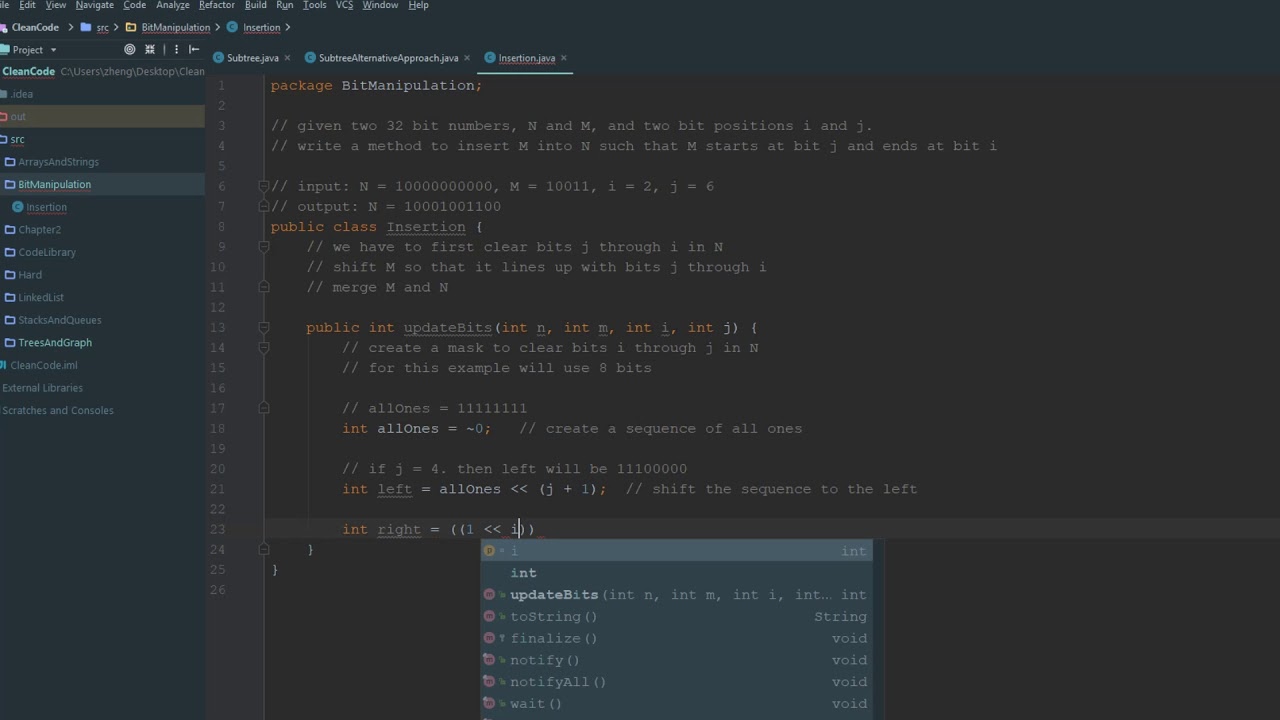Close the Insertion.java tab
The width and height of the screenshot is (1280, 720).
[x=564, y=58]
